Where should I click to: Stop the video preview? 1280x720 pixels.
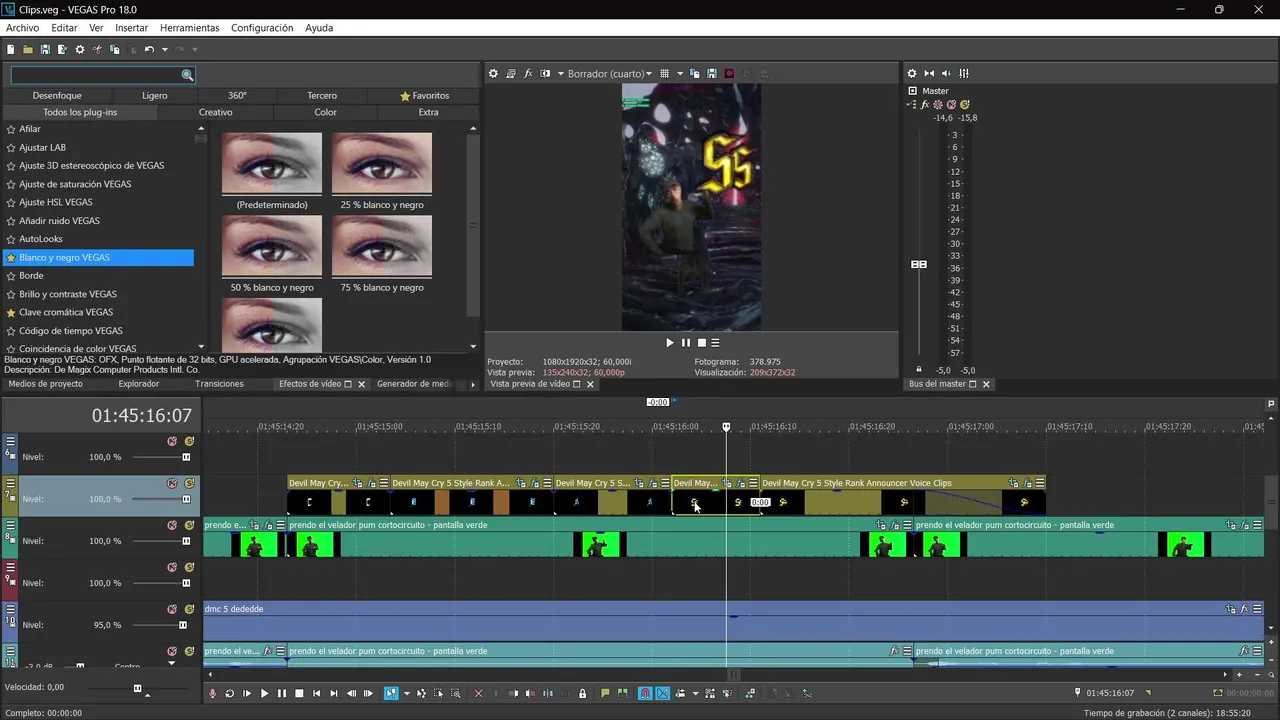point(701,343)
